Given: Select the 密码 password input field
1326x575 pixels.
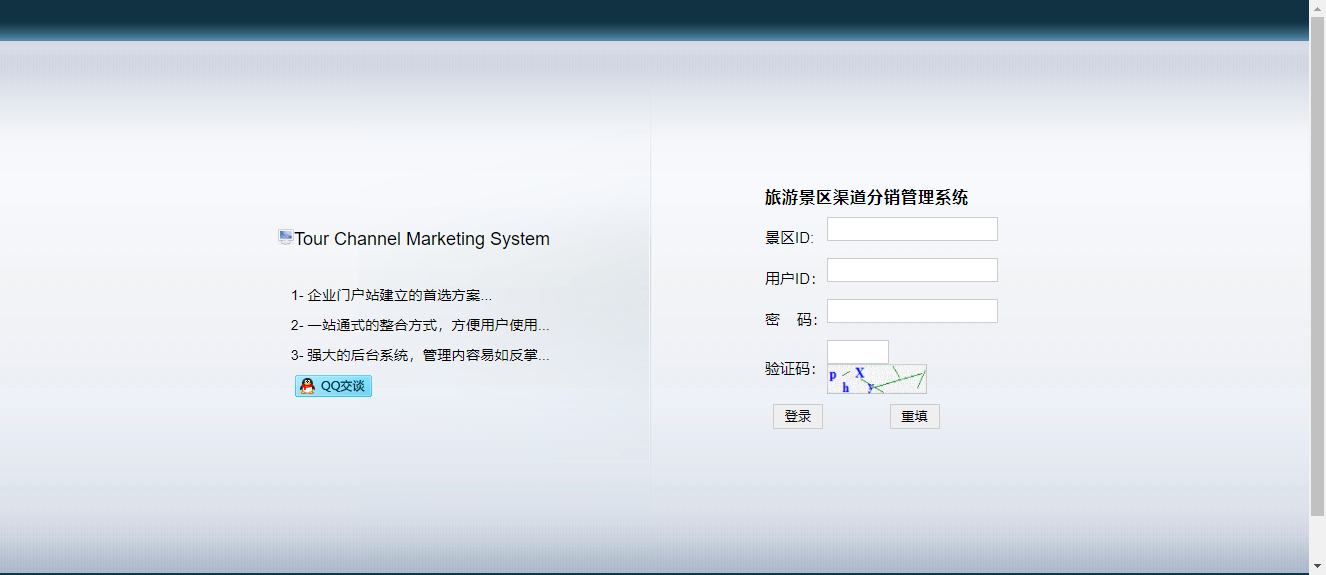Looking at the screenshot, I should tap(911, 311).
